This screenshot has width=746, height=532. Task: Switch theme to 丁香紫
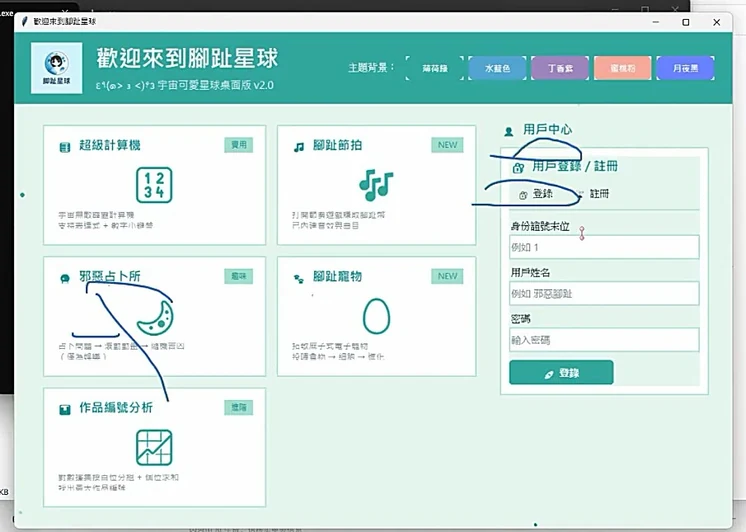point(560,68)
